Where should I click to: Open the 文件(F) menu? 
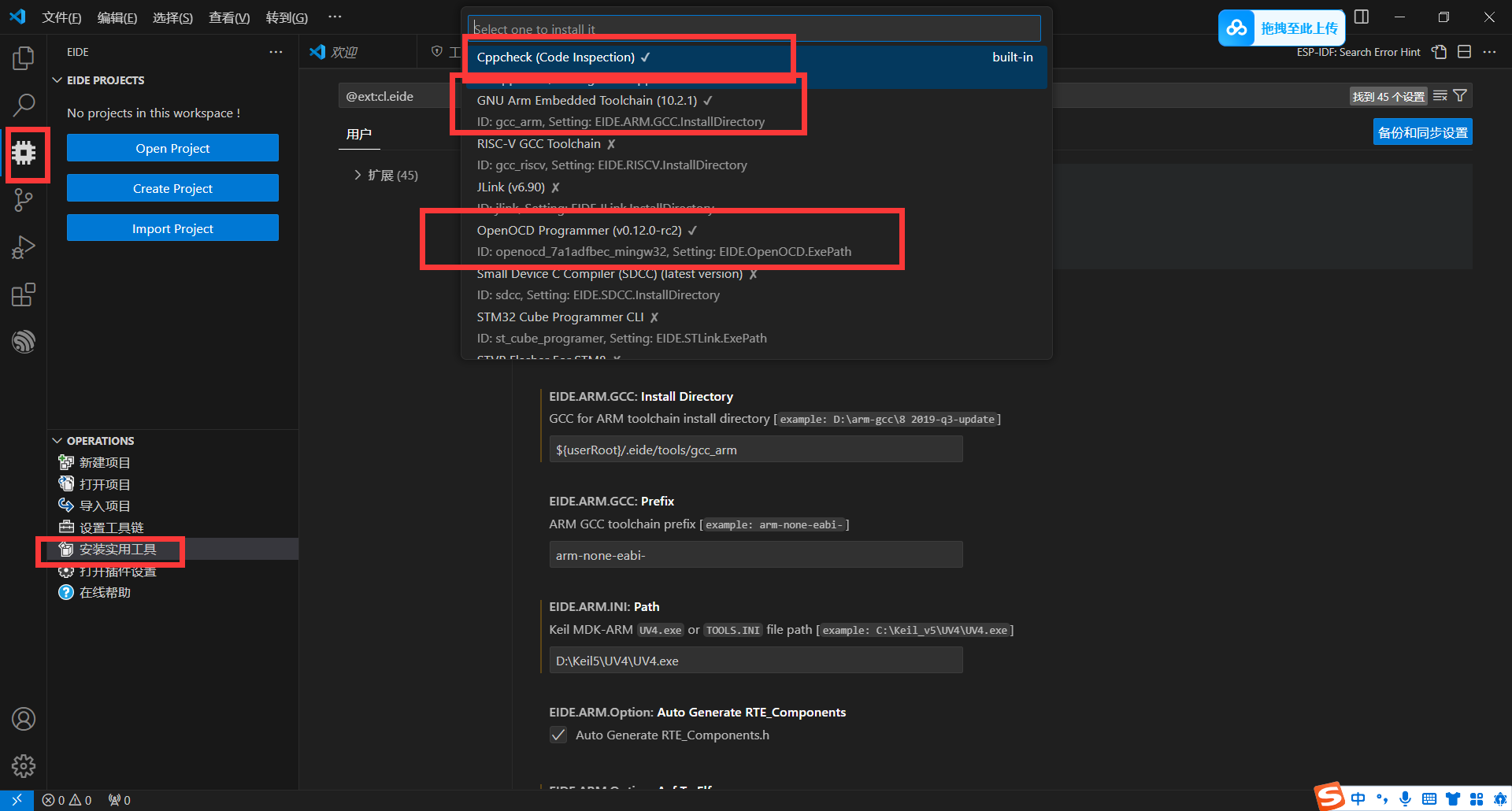tap(61, 17)
